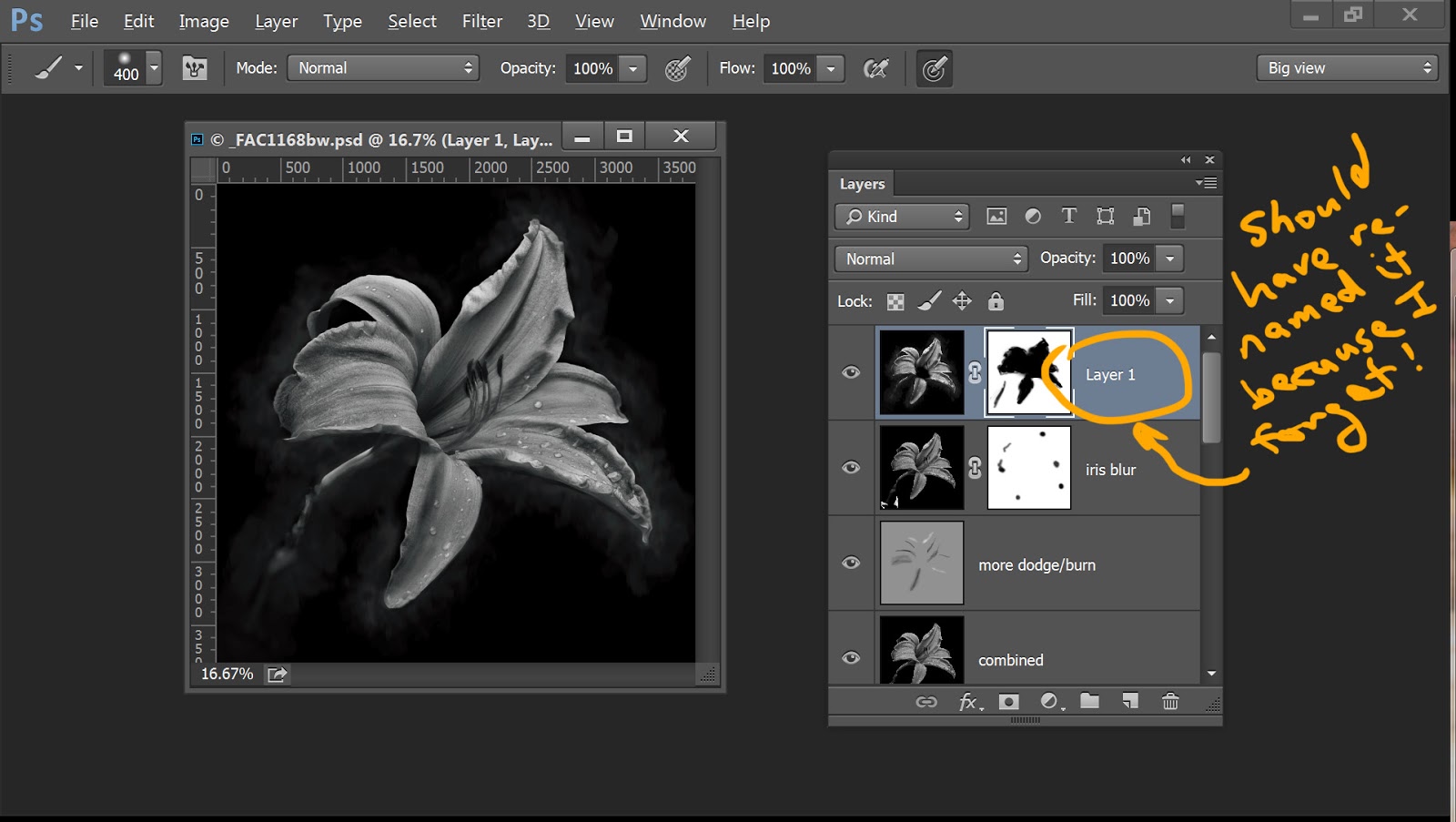Hide the more dodge/burn layer
The width and height of the screenshot is (1456, 822).
851,563
